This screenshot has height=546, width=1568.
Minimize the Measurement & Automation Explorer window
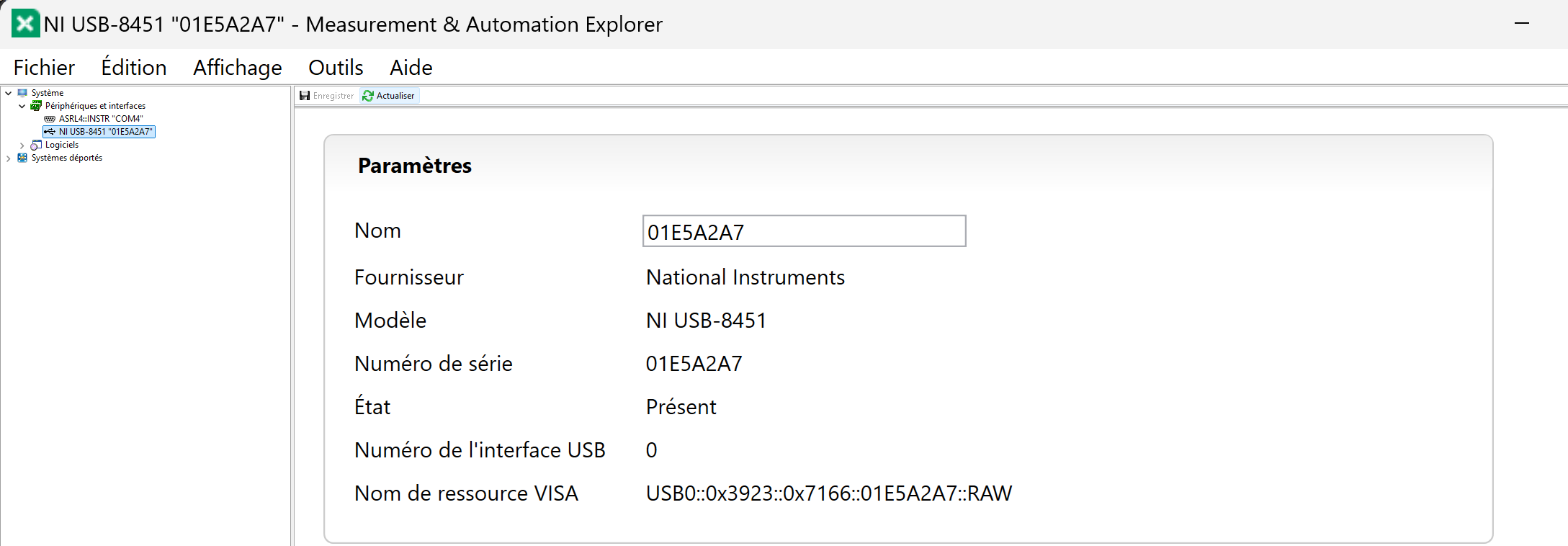coord(1522,24)
